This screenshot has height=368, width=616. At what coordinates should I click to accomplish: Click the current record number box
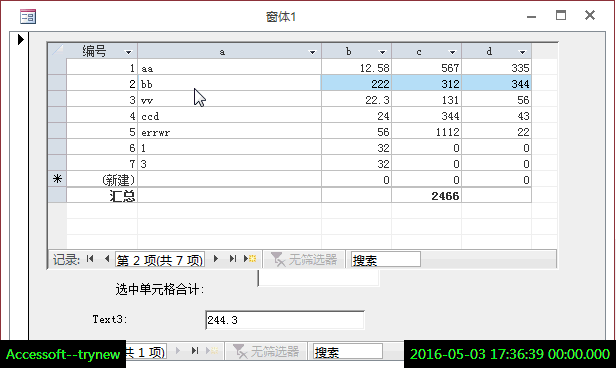click(x=160, y=260)
